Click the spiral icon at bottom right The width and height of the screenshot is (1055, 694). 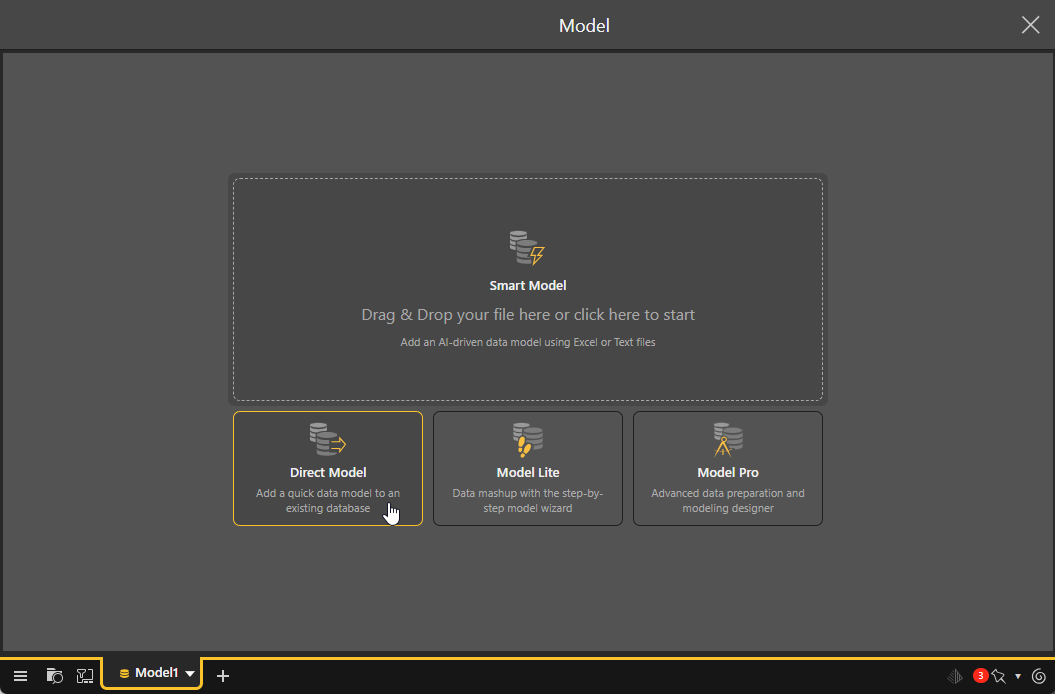pyautogui.click(x=1038, y=676)
